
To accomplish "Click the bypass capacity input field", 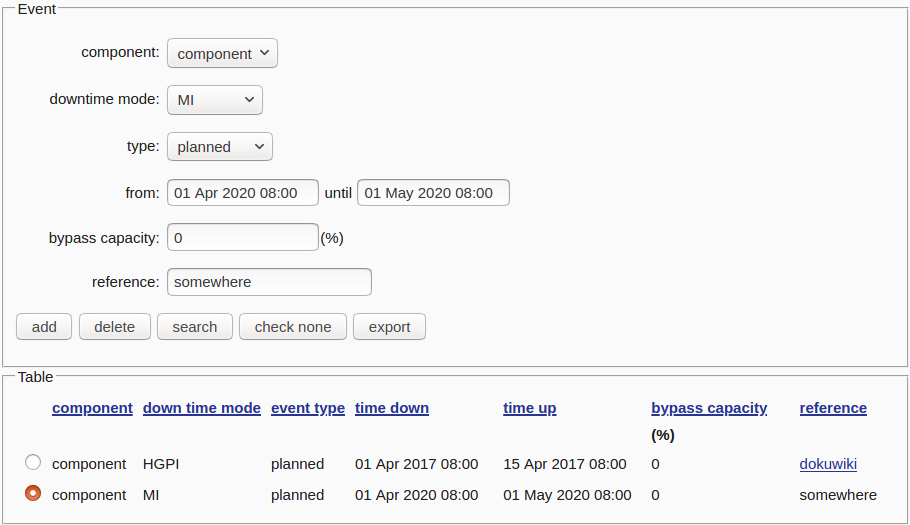I will 242,238.
